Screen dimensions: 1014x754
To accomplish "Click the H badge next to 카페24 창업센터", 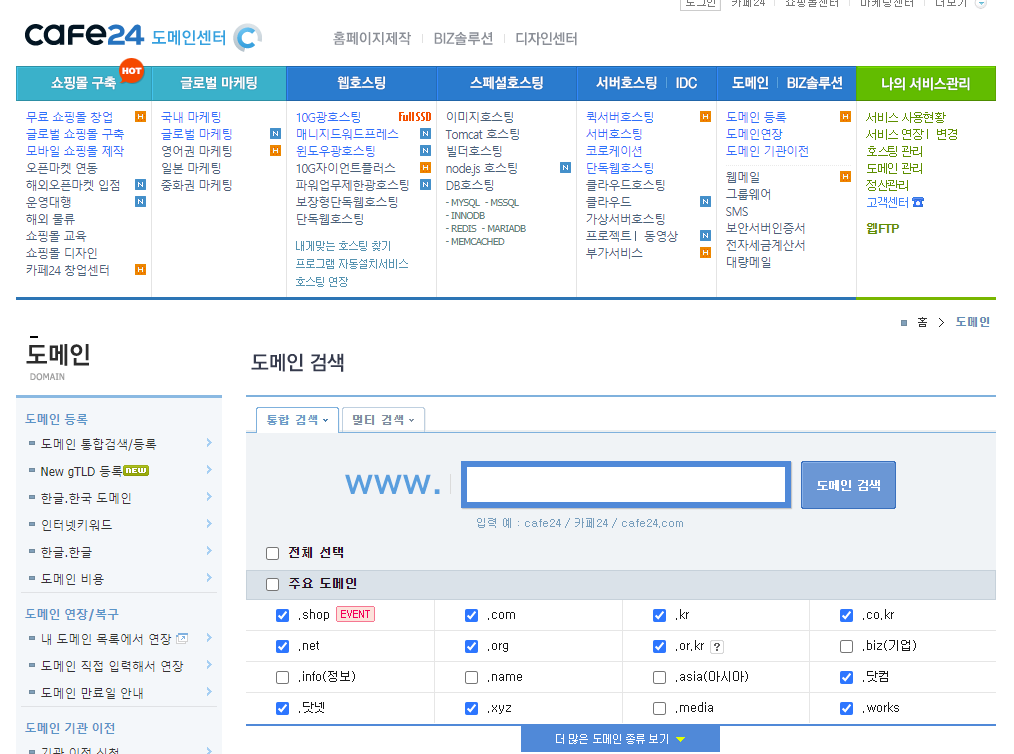I will pos(140,270).
